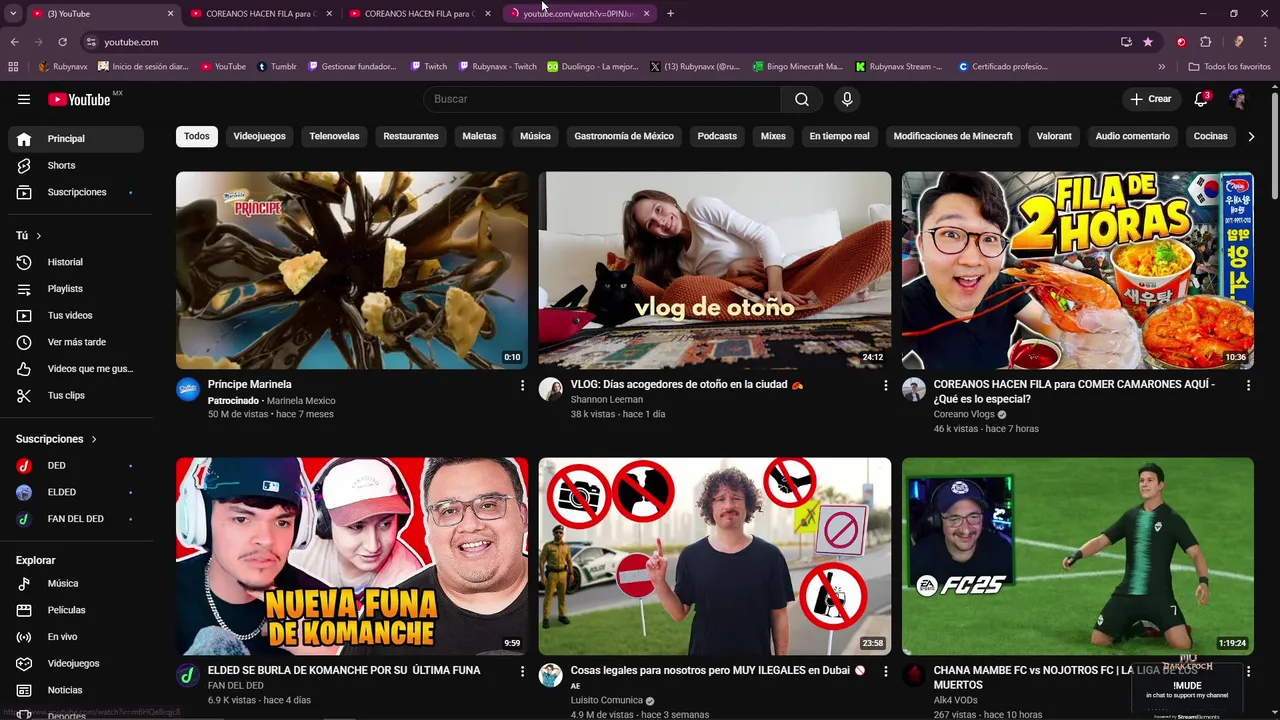This screenshot has width=1280, height=720.
Task: Click the YouTube logo
Action: pyautogui.click(x=79, y=99)
